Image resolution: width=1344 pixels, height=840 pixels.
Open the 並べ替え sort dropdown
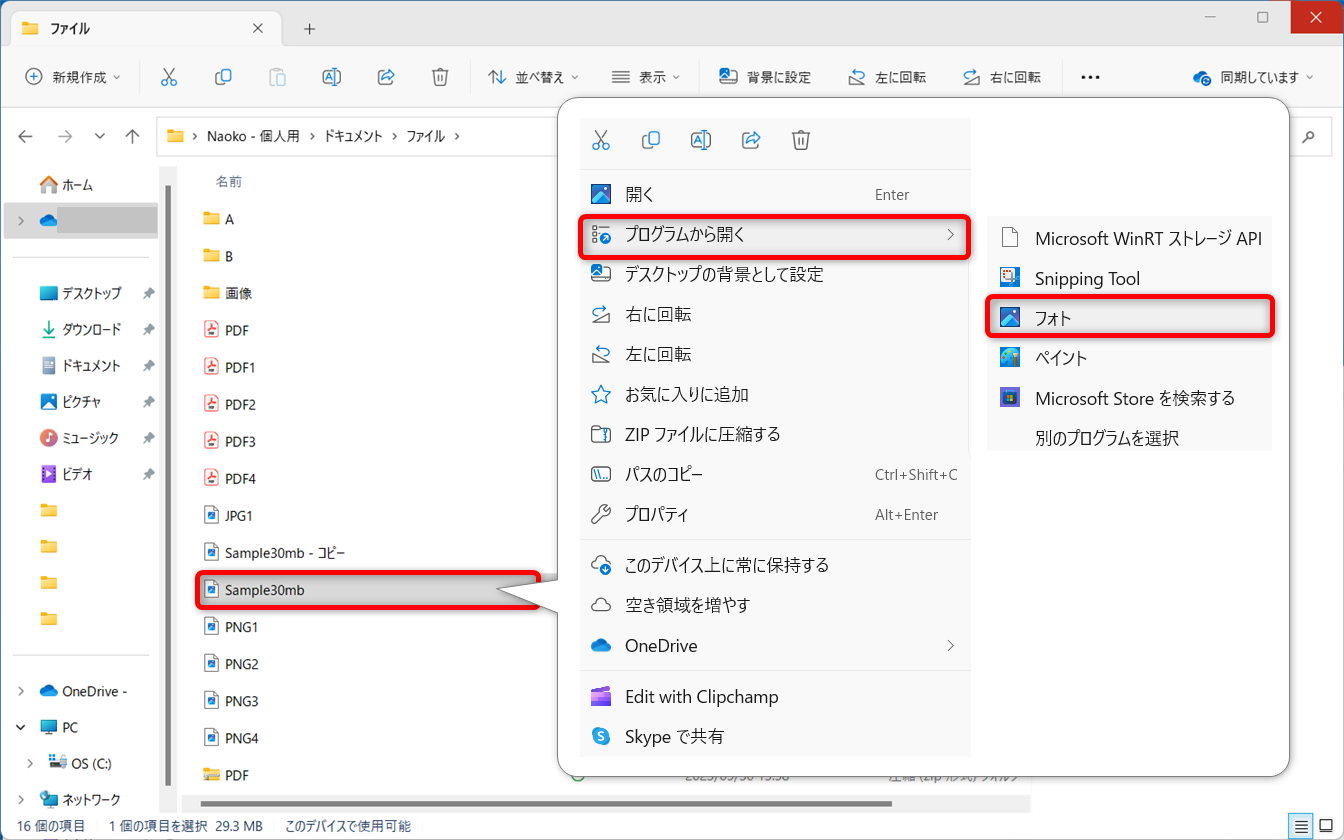pos(533,77)
